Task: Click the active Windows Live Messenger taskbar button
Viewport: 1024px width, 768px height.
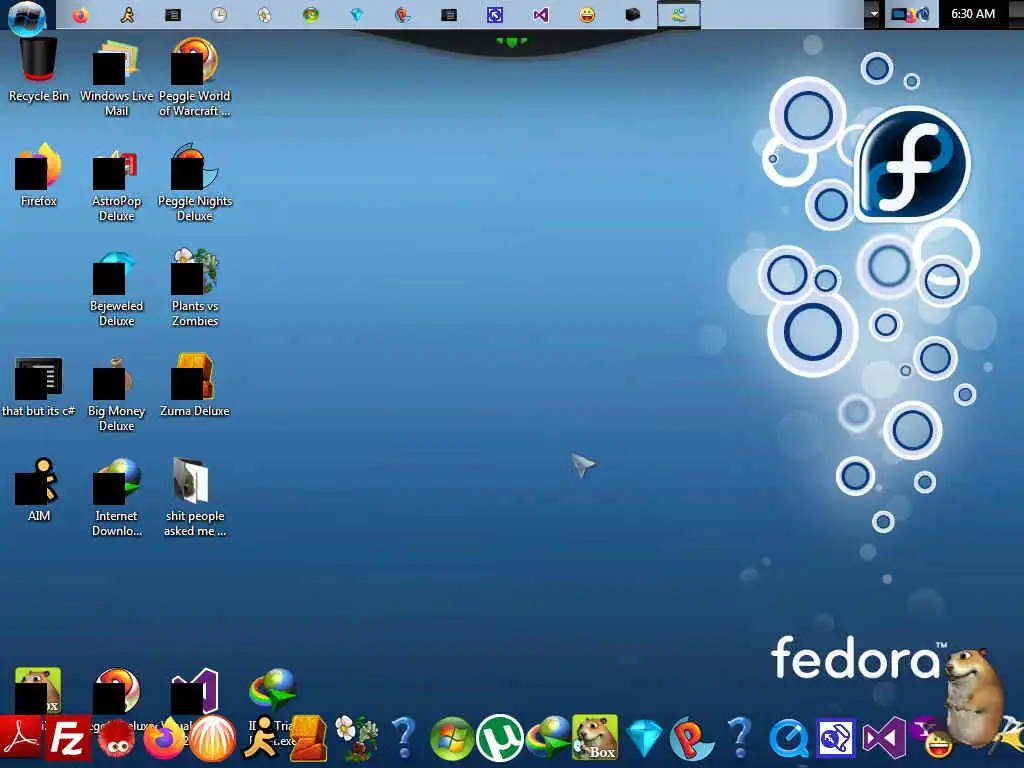Action: (679, 15)
